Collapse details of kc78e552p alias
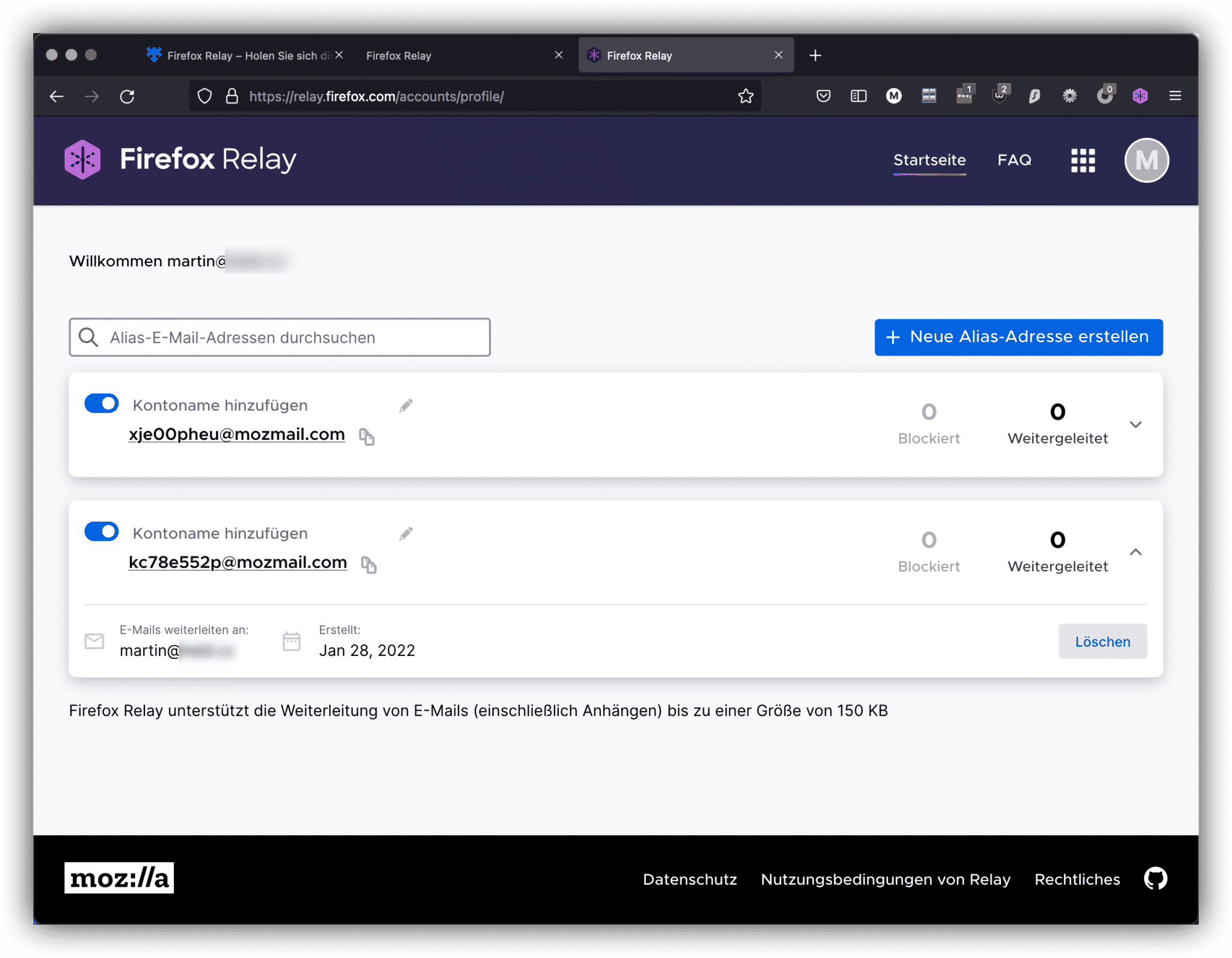Image resolution: width=1232 pixels, height=958 pixels. [x=1136, y=552]
